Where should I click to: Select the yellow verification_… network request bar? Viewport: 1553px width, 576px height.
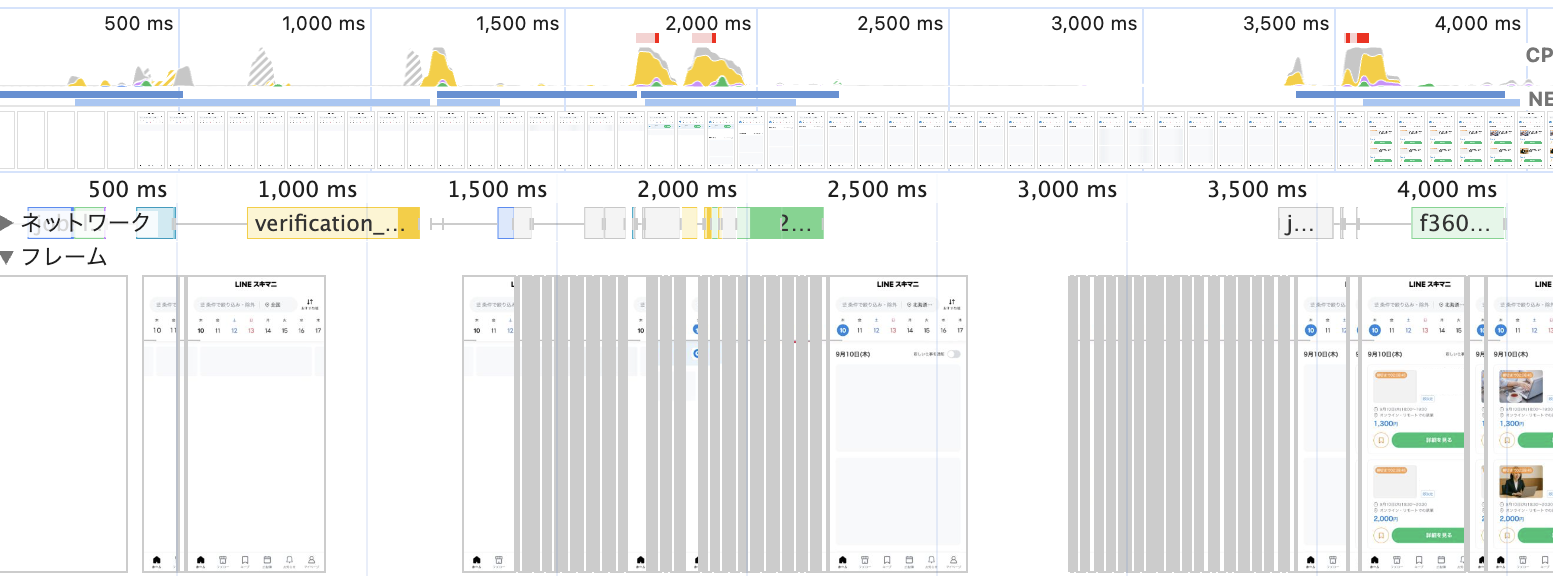(x=333, y=224)
